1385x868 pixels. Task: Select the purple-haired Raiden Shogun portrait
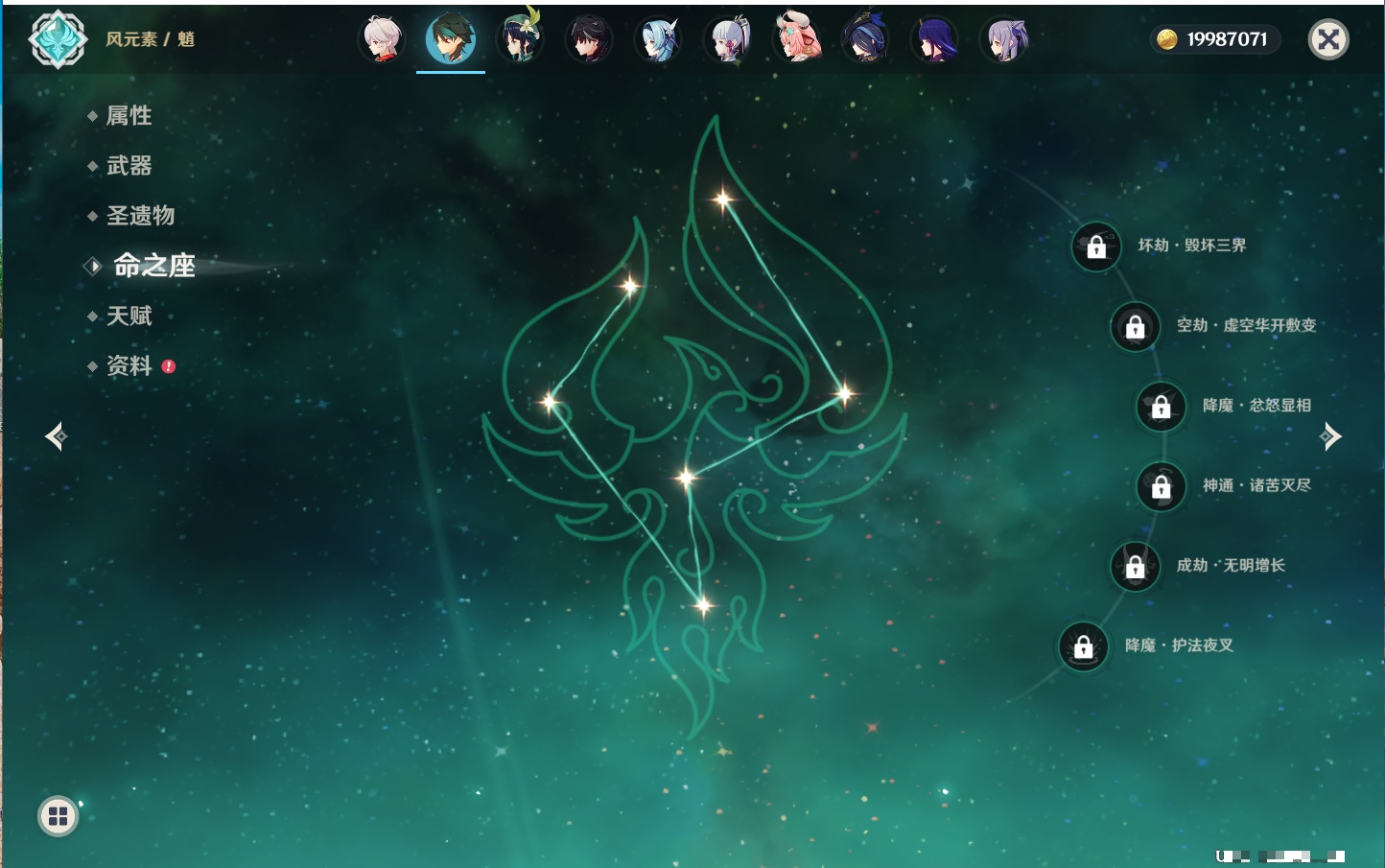936,39
